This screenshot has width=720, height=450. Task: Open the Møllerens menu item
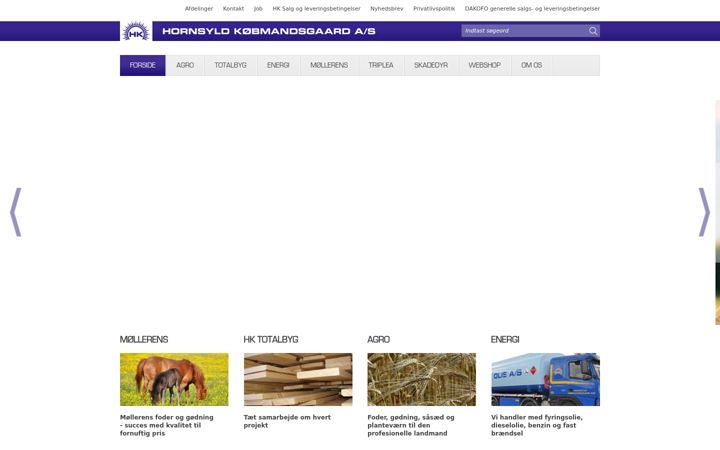point(329,65)
